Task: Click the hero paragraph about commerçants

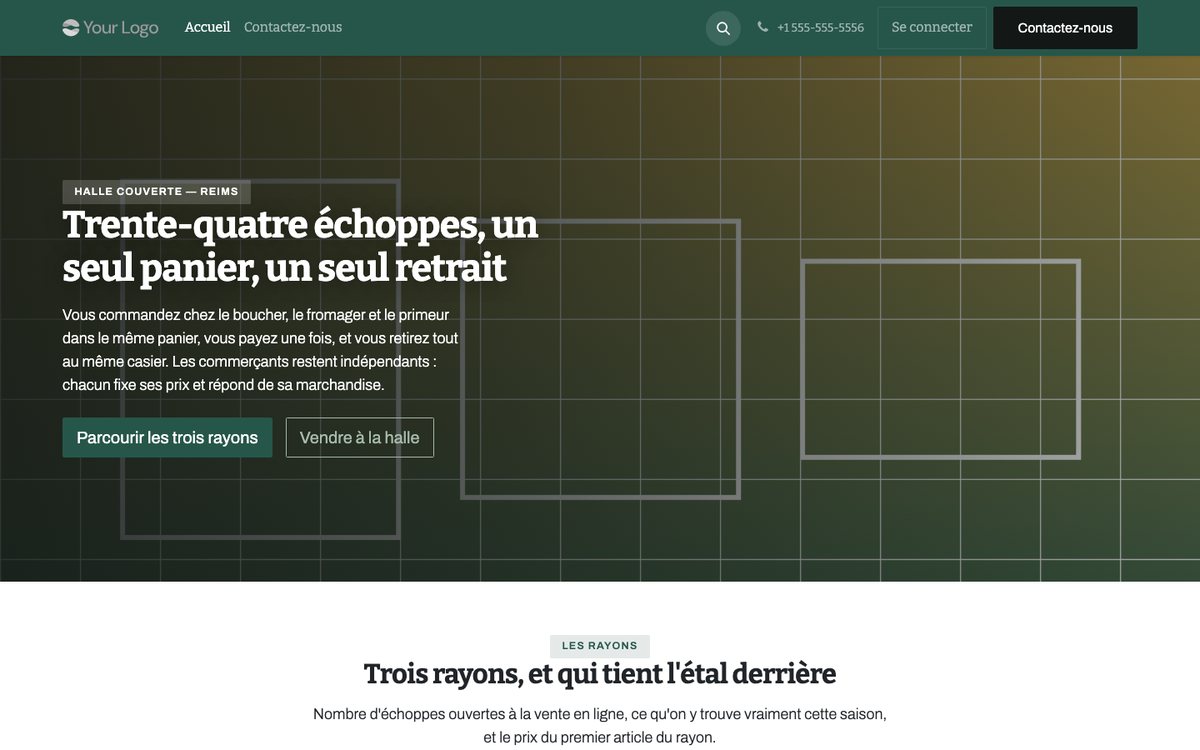Action: click(260, 349)
